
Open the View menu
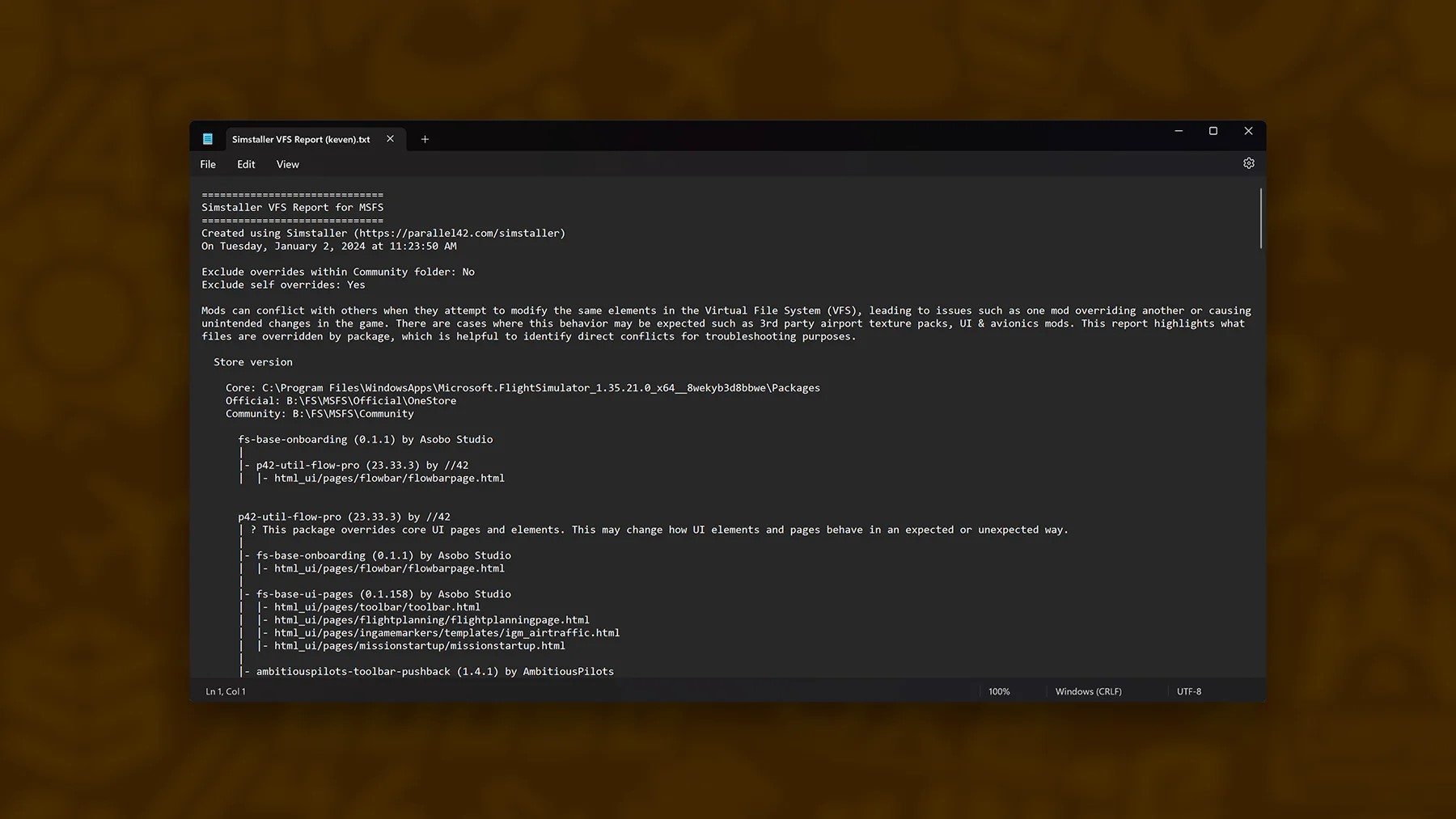pos(287,164)
